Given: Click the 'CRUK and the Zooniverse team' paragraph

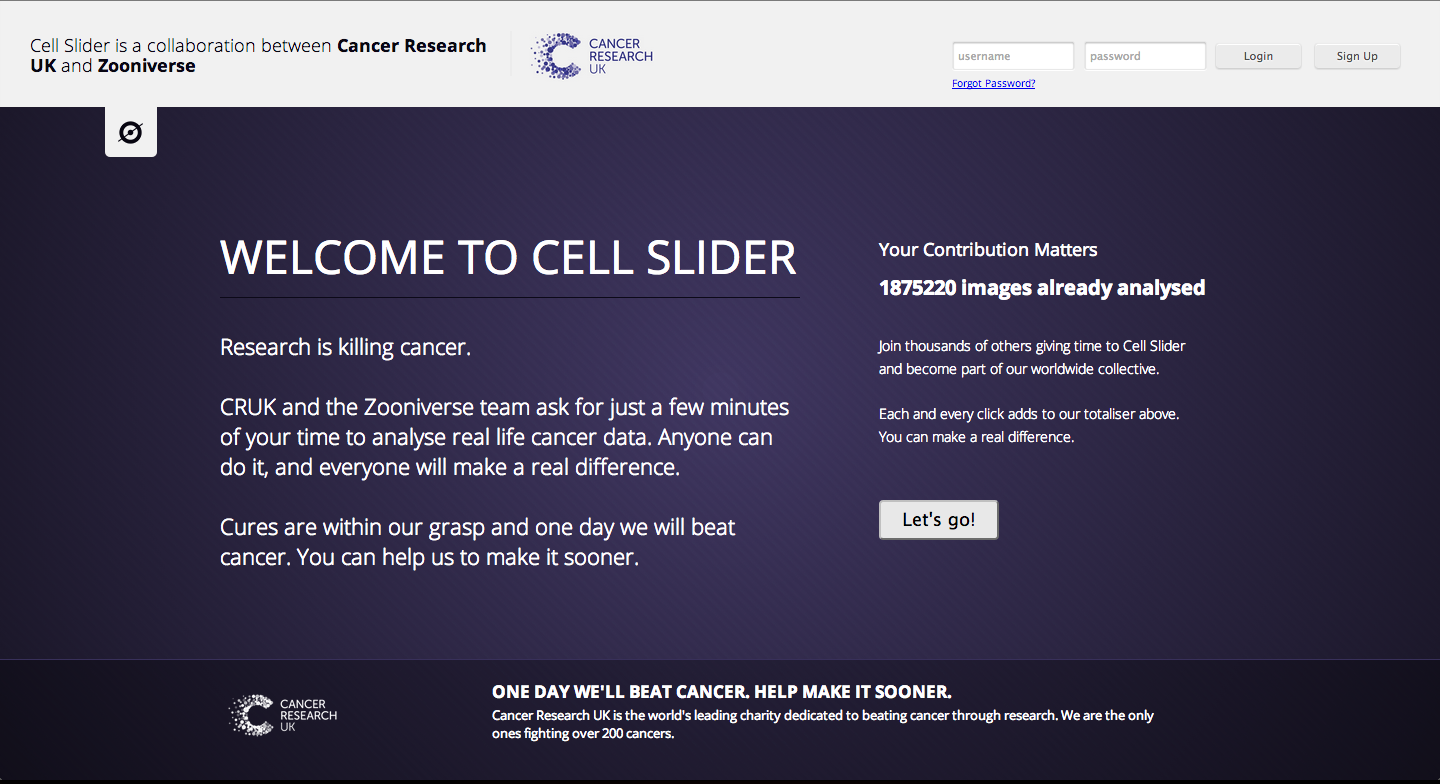Looking at the screenshot, I should [505, 437].
